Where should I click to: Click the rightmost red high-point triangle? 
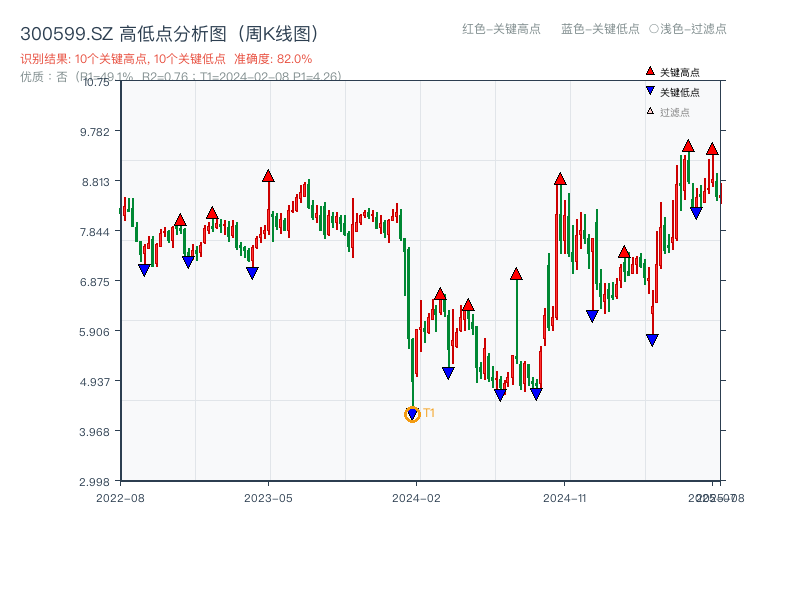712,149
